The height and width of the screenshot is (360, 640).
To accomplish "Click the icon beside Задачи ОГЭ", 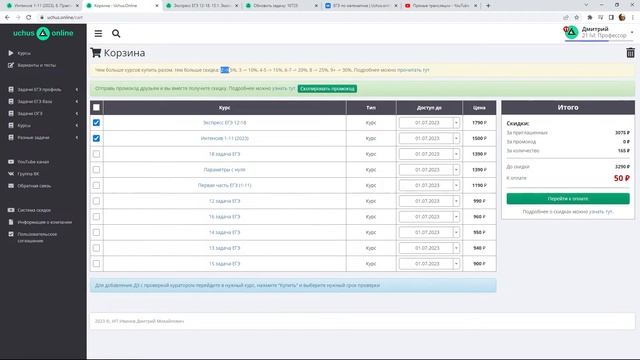I will click(11, 113).
